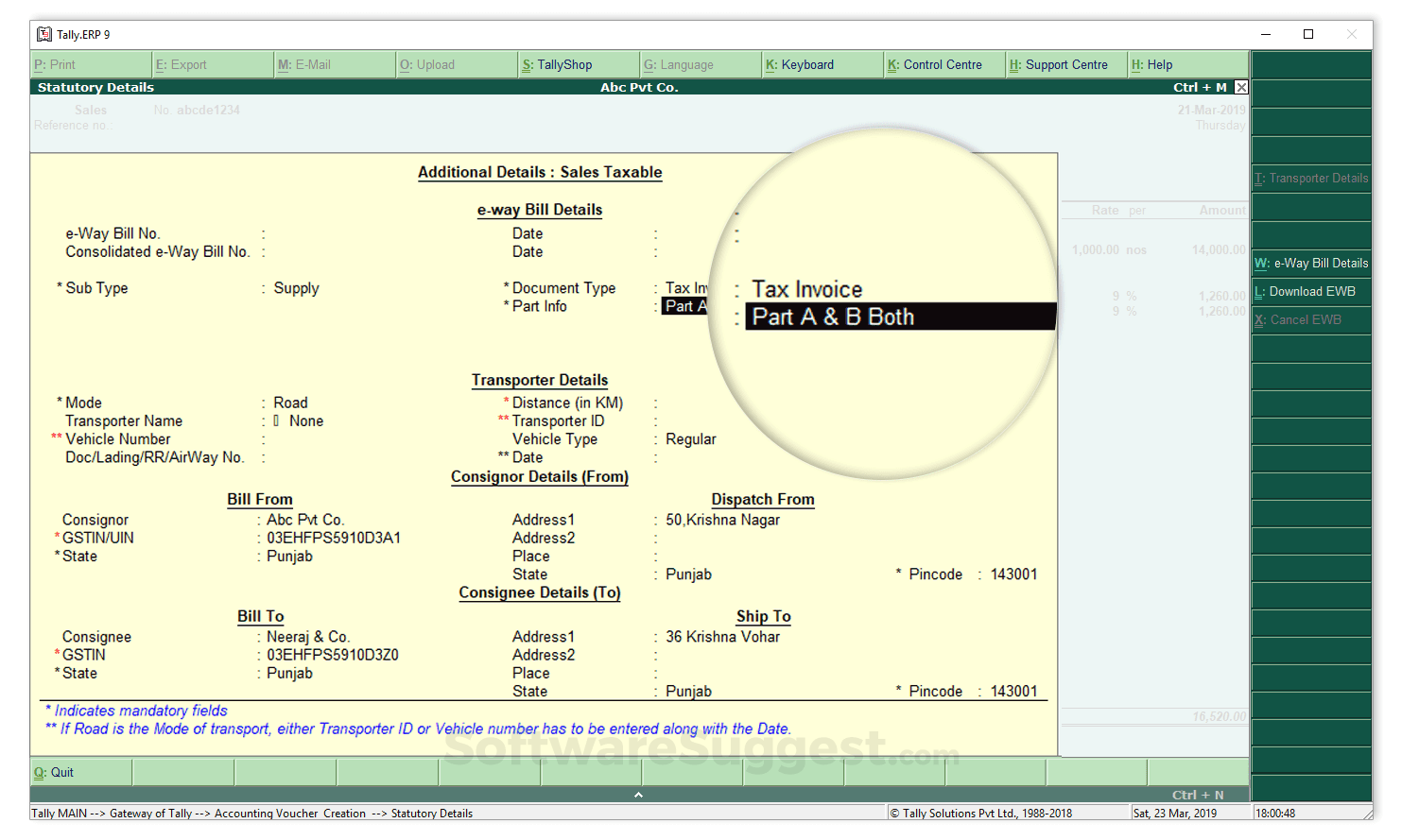Image resolution: width=1402 pixels, height=840 pixels.
Task: Close the Statutory Details panel with X
Action: click(1241, 87)
